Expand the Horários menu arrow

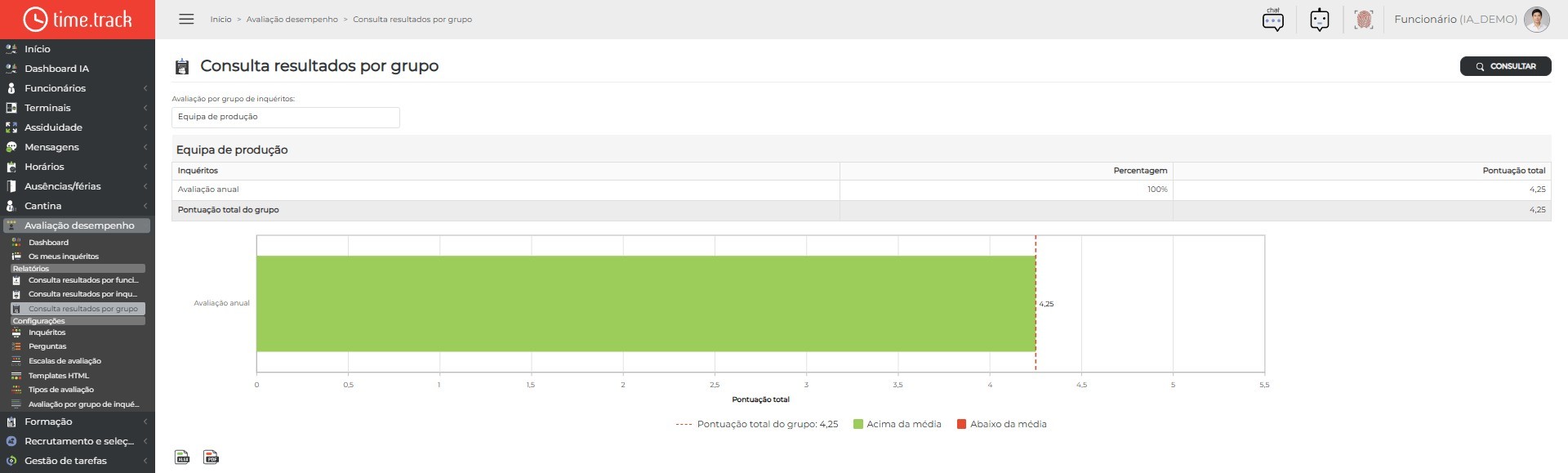tap(145, 167)
